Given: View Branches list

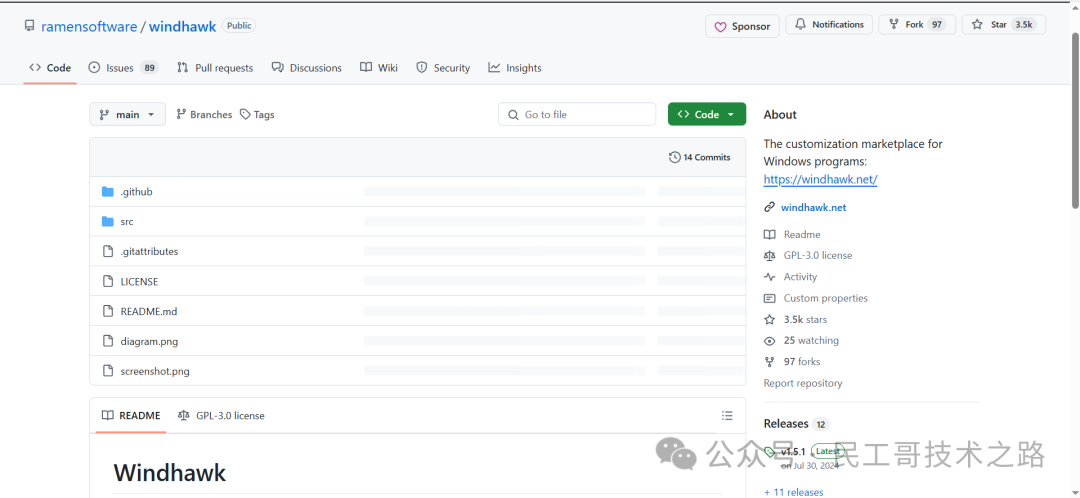Looking at the screenshot, I should tap(204, 114).
